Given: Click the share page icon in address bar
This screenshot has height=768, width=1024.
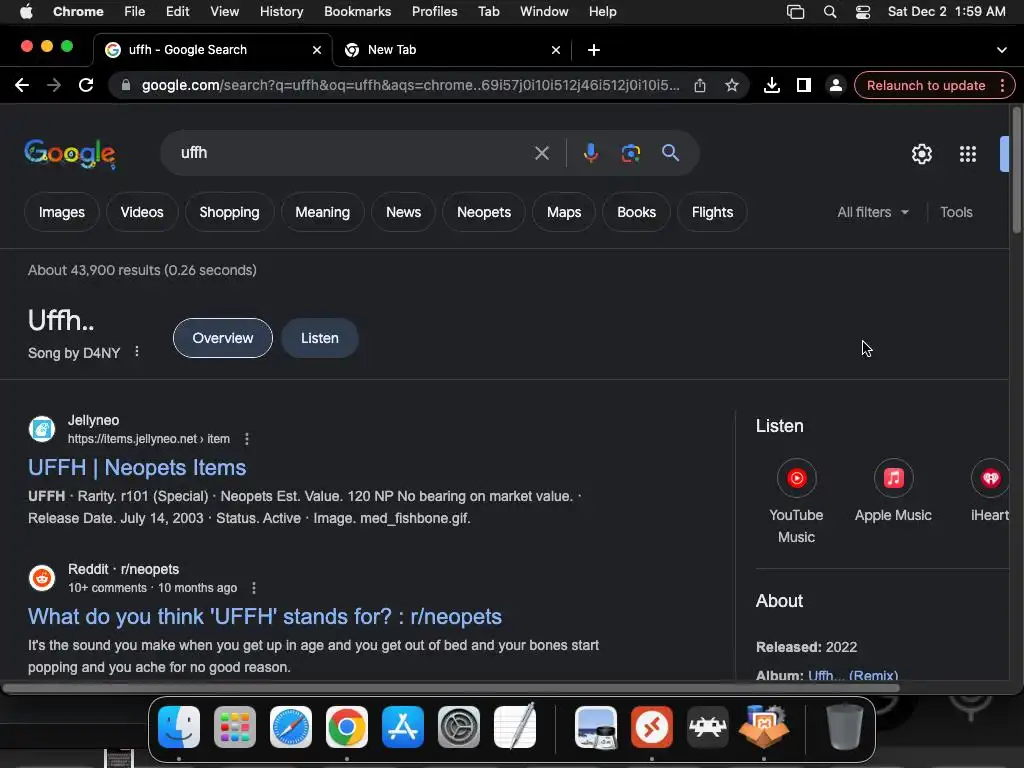Looking at the screenshot, I should click(x=699, y=85).
